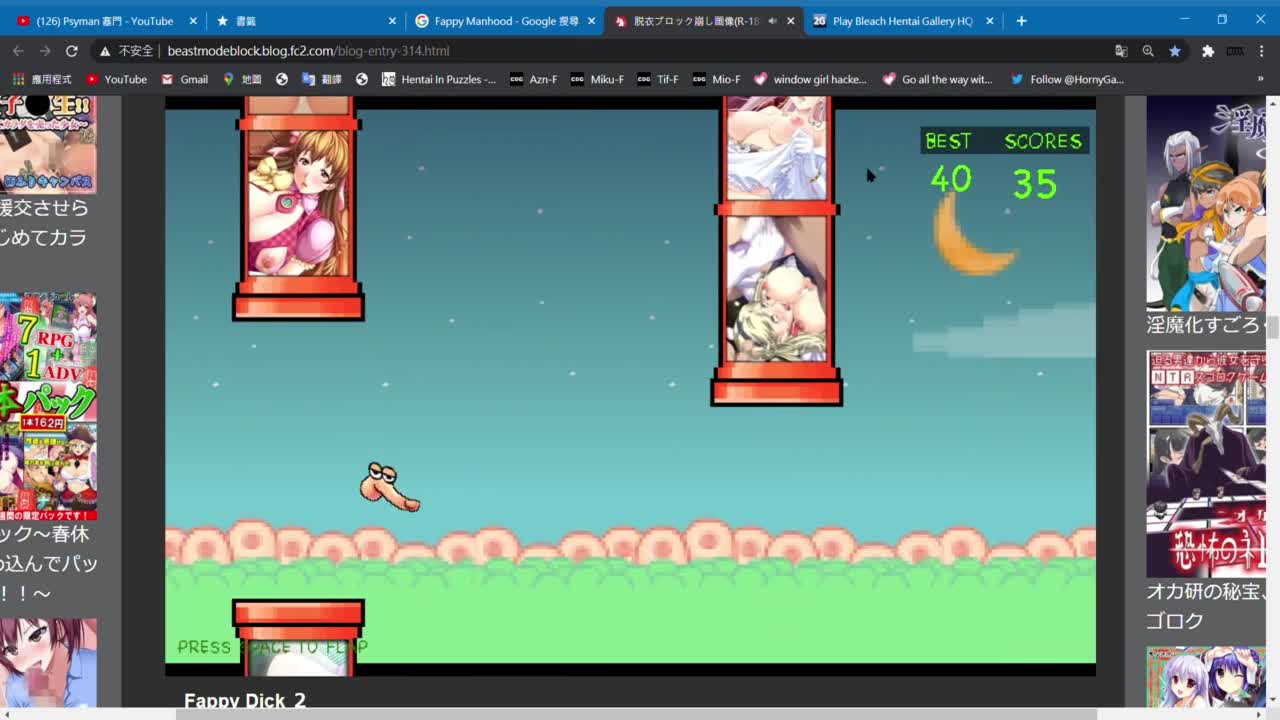Expand the bookmarks bar overflow chevron
This screenshot has height=720, width=1280.
[x=1260, y=79]
